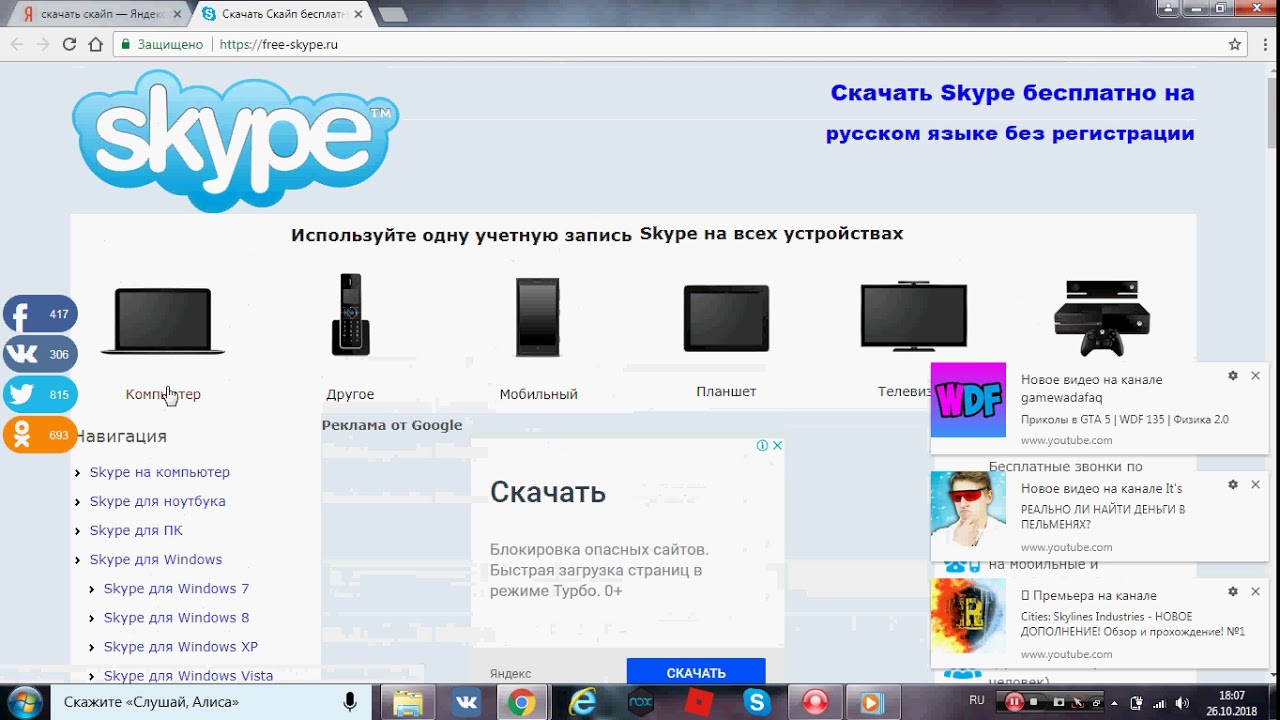This screenshot has height=720, width=1280.
Task: Open Cities Skylines Industries notification
Action: 1100,623
